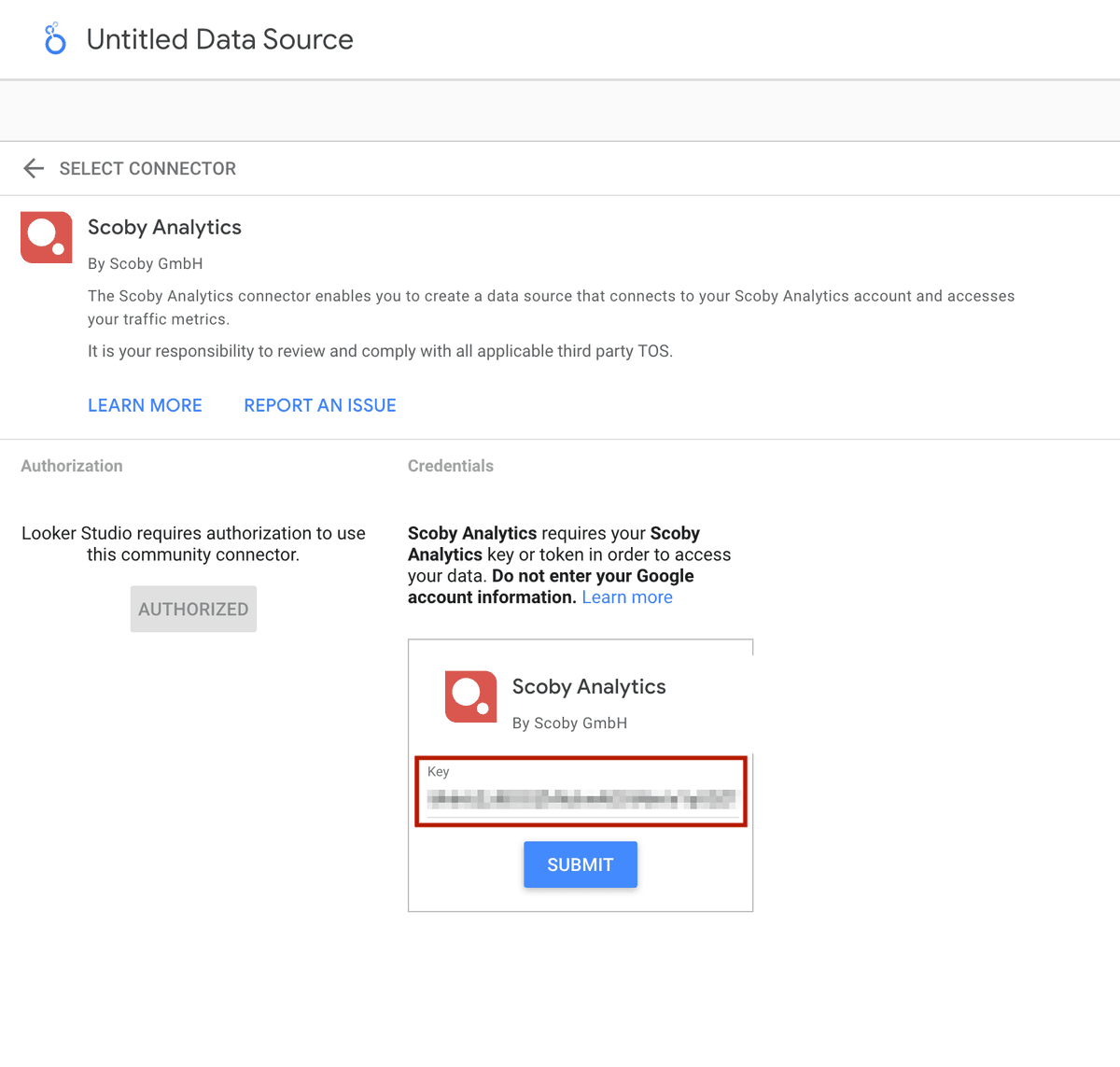The height and width of the screenshot is (1067, 1120).
Task: Click the Scoby Analytics connector logo at top
Action: point(47,237)
